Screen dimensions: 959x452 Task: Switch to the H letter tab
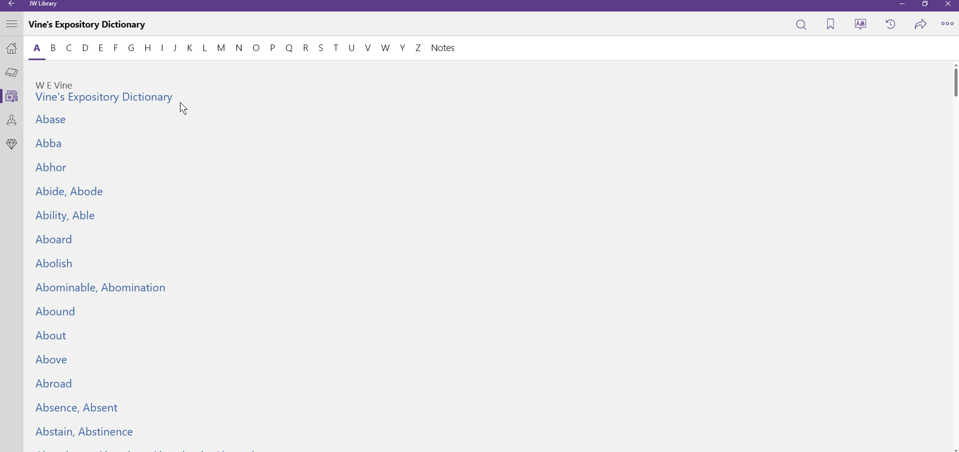click(x=147, y=48)
